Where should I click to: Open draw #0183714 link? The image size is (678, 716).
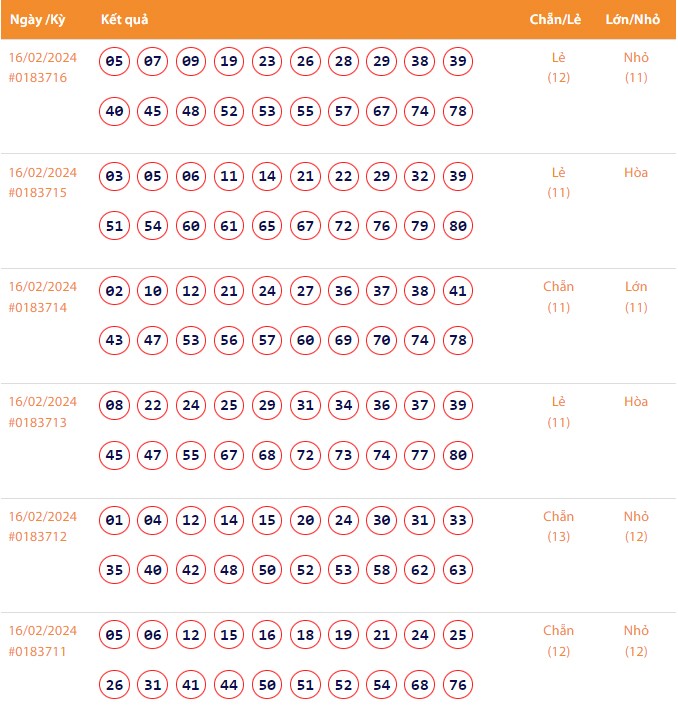click(38, 308)
